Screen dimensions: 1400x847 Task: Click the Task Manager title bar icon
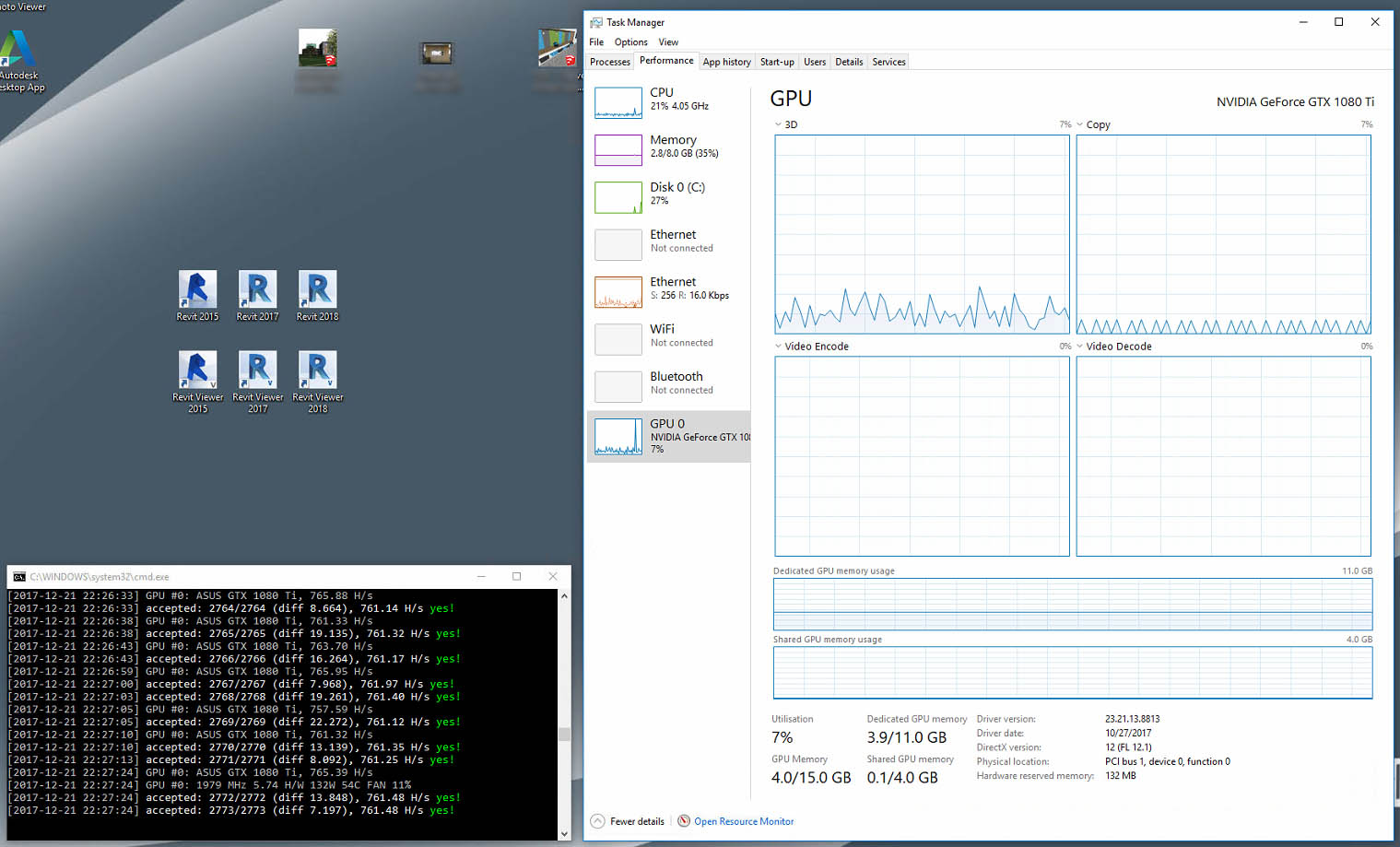coord(595,22)
